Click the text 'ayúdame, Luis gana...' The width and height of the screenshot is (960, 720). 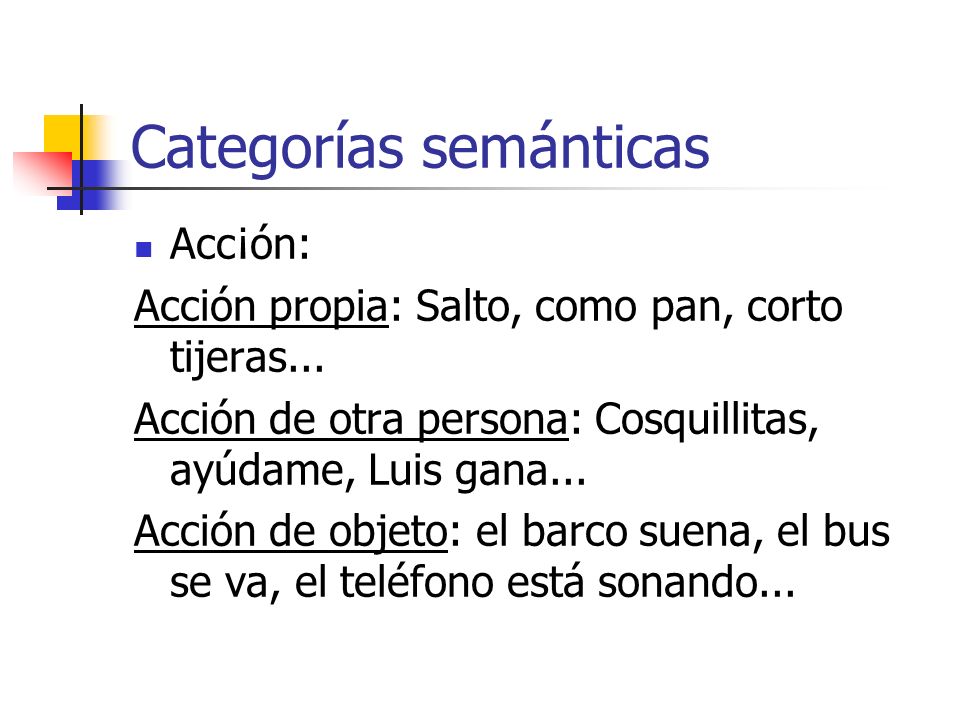click(378, 471)
